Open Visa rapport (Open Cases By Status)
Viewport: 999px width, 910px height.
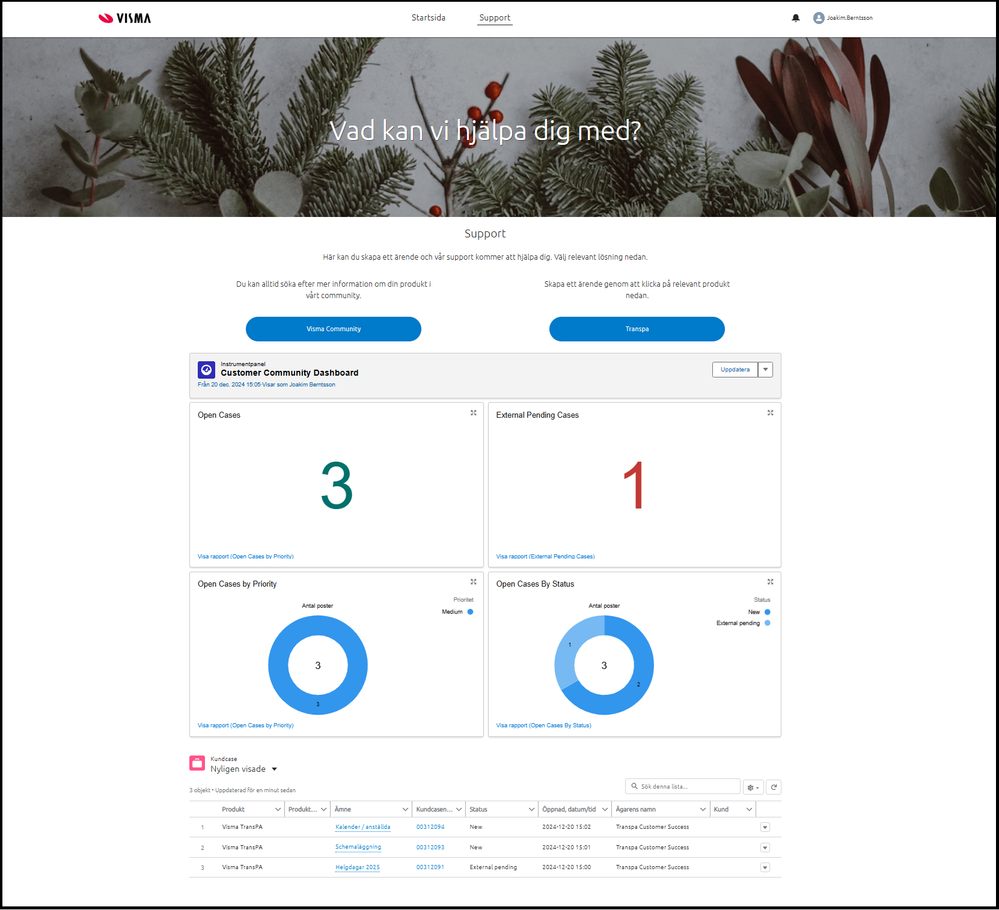543,725
